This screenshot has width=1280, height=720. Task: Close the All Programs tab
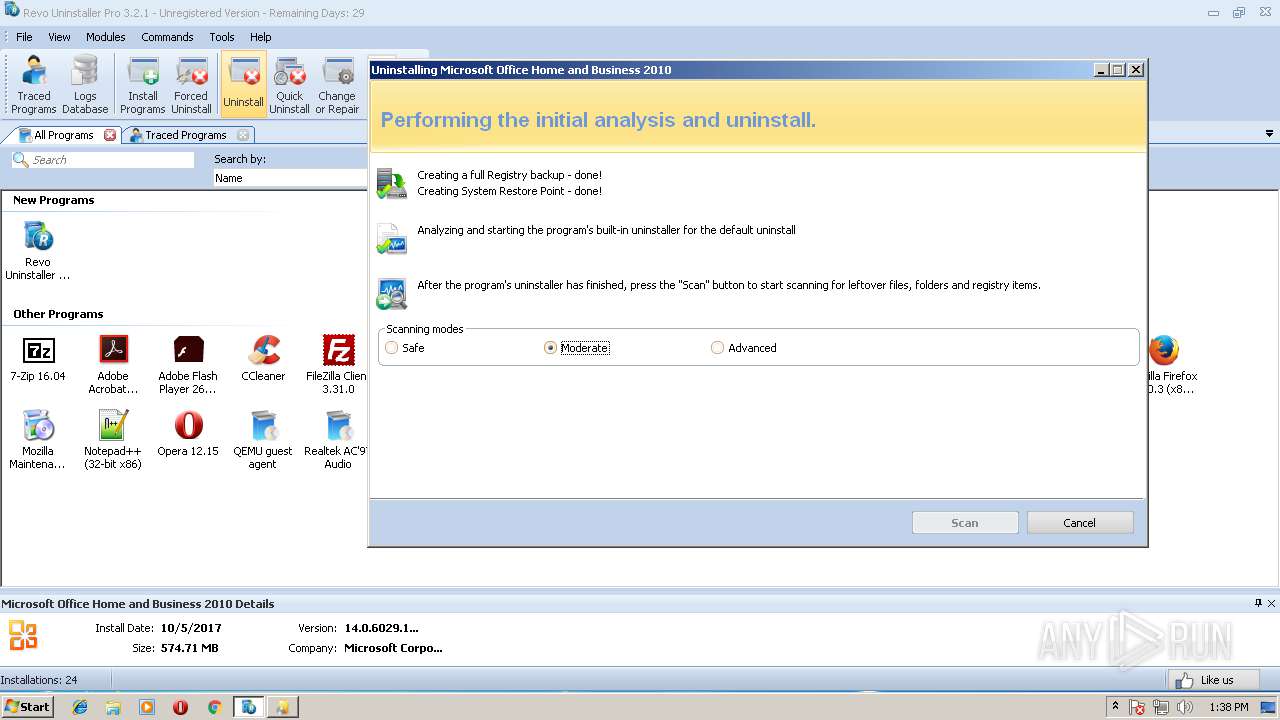coord(110,135)
